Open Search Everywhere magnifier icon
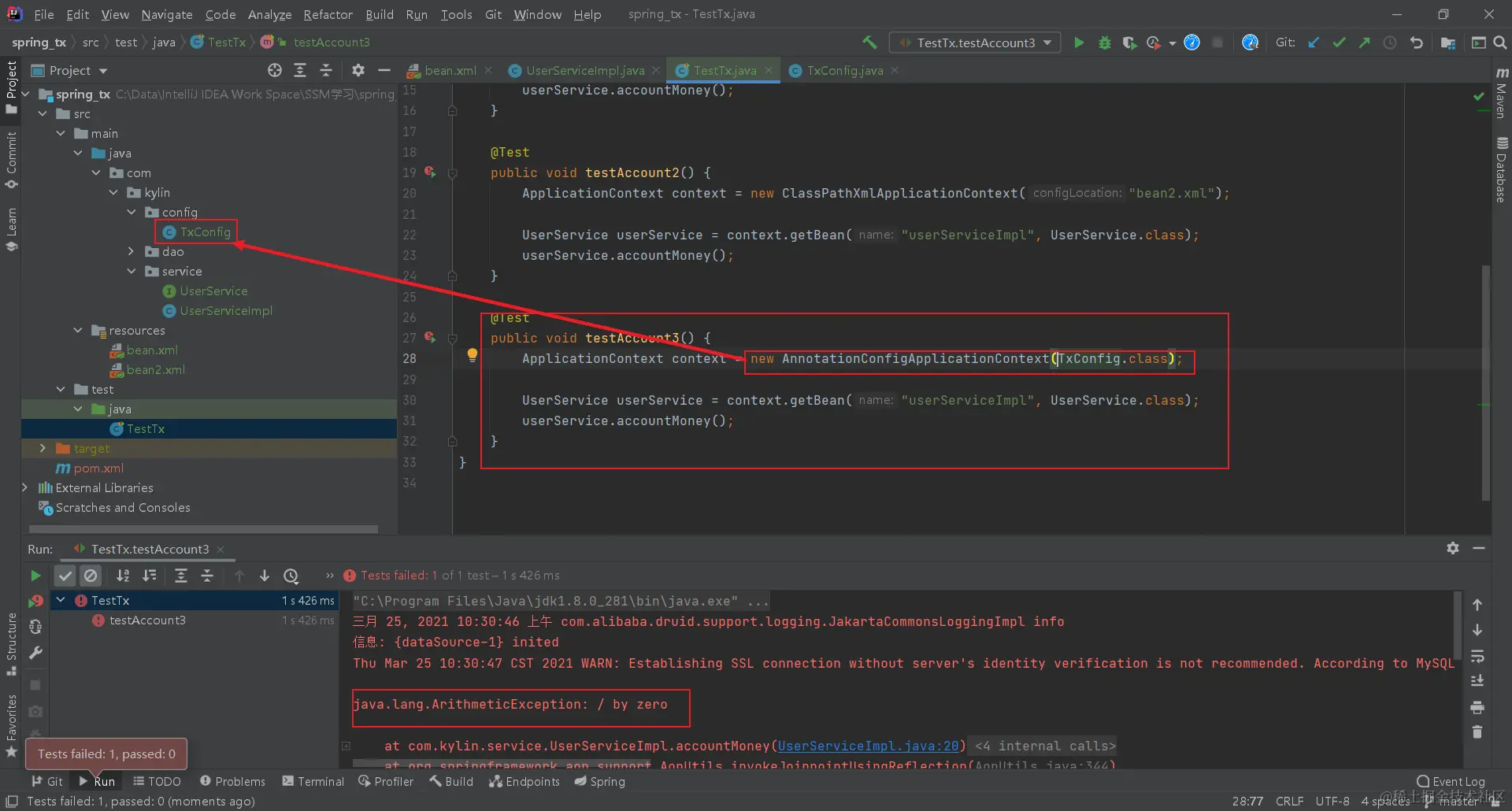This screenshot has height=811, width=1512. 1500,43
